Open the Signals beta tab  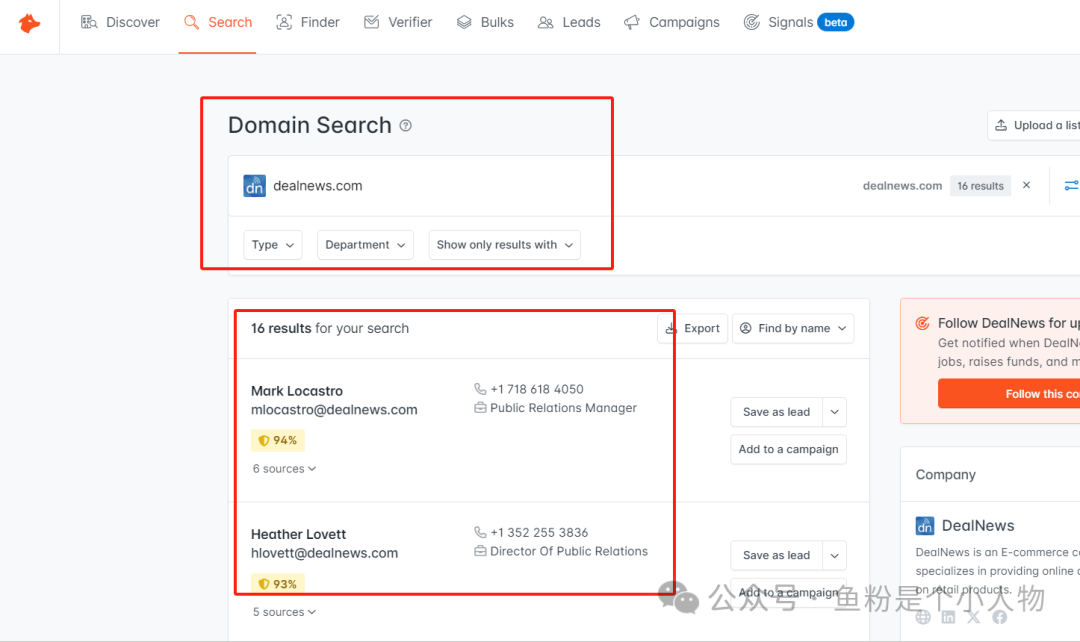tap(798, 23)
